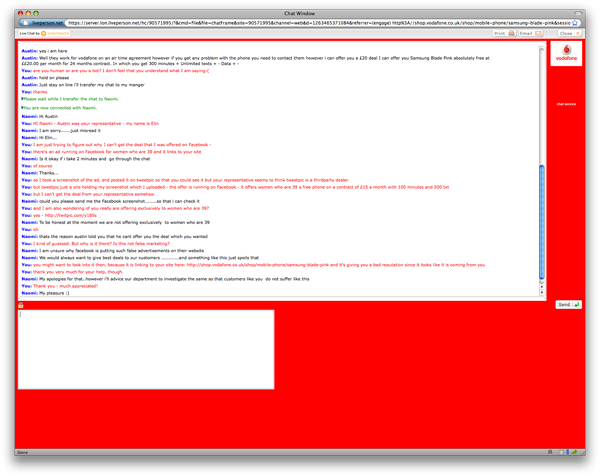Close the chat with the Close button

569,33
